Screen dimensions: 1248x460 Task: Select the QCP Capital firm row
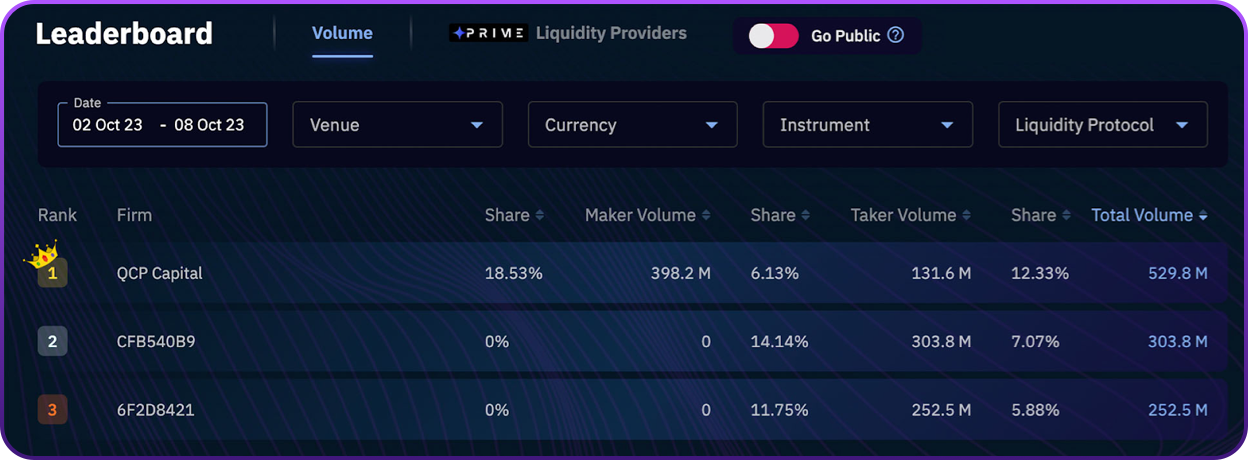coord(160,273)
